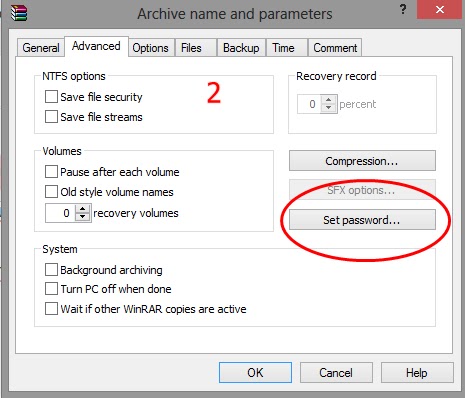Open Help from the bottom button
465x398 pixels.
click(417, 373)
